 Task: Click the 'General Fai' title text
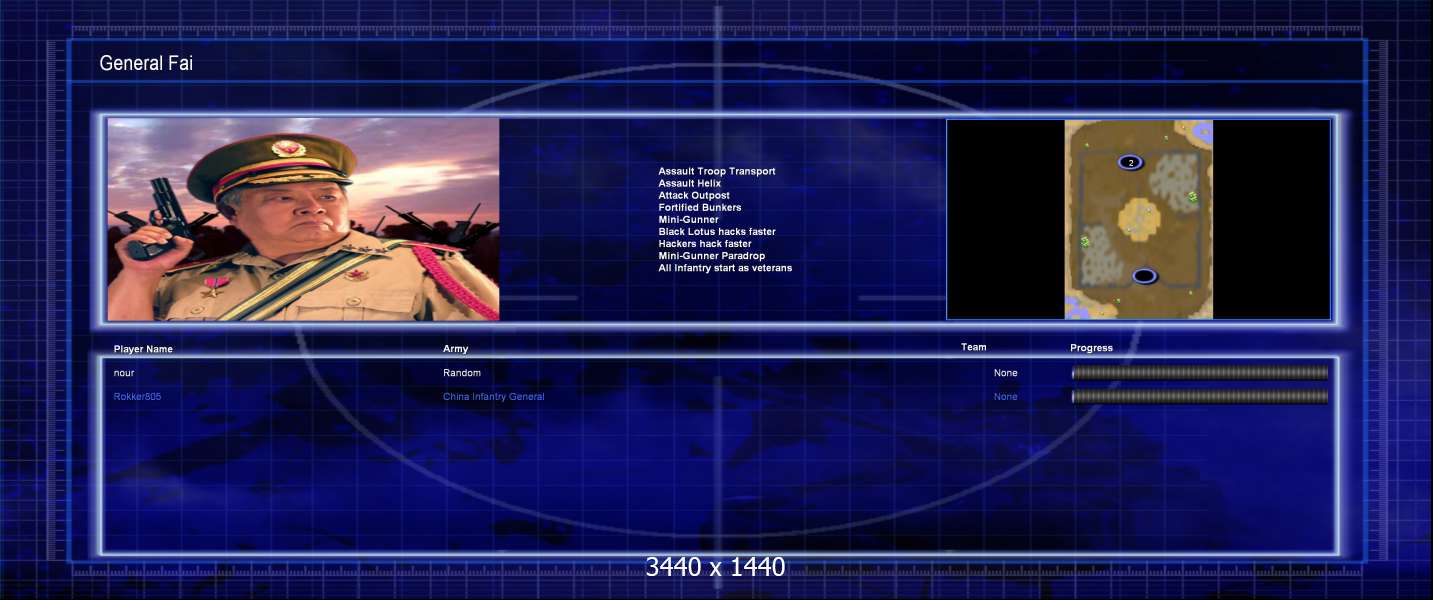point(146,63)
